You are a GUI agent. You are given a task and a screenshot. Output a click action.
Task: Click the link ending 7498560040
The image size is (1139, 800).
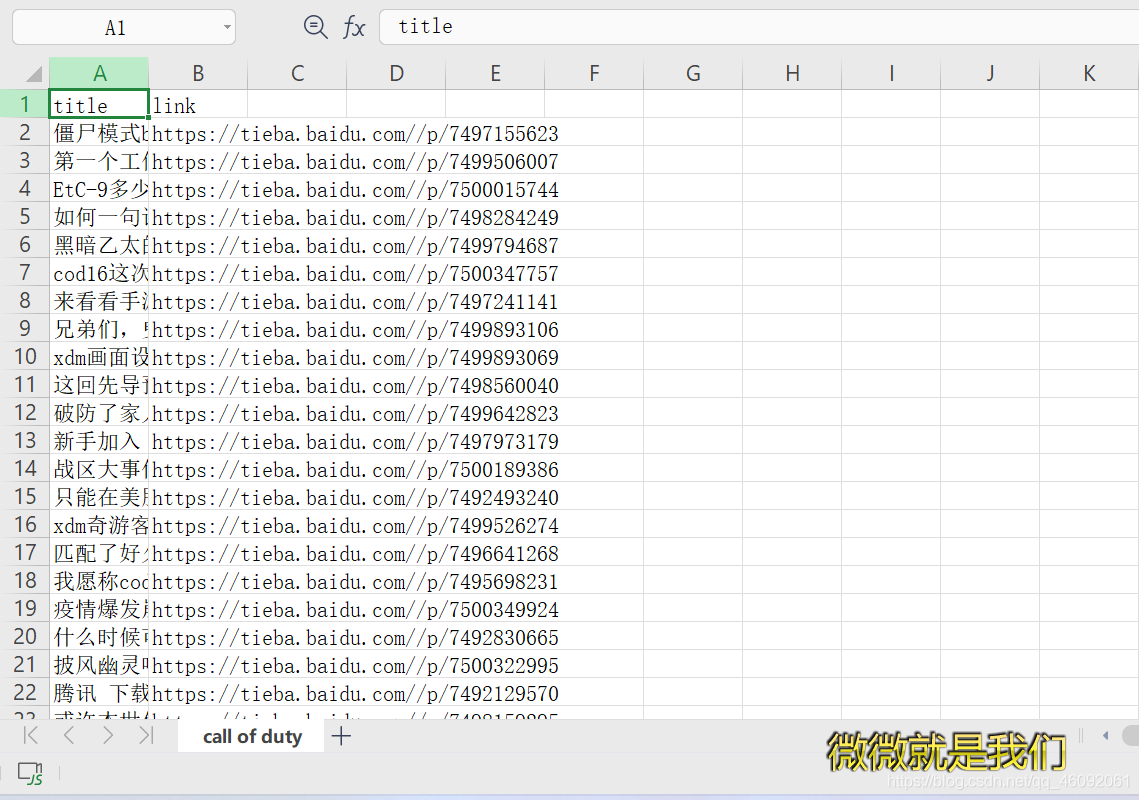point(355,385)
